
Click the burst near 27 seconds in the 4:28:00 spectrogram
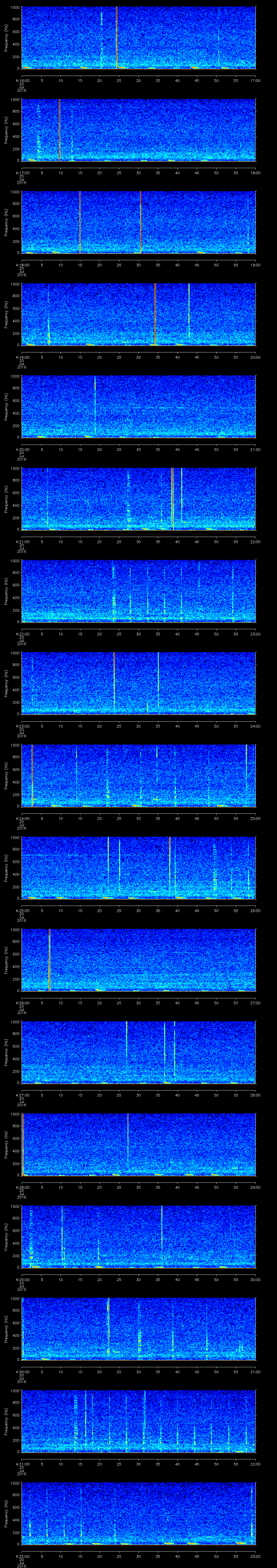(128, 1141)
